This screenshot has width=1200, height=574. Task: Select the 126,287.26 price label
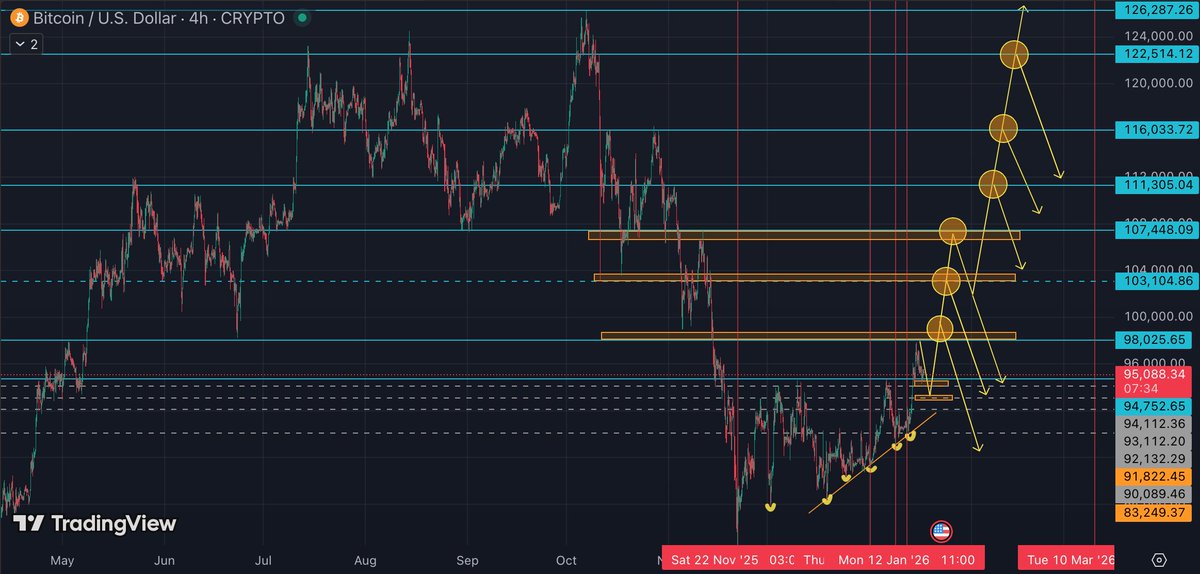tap(1155, 10)
